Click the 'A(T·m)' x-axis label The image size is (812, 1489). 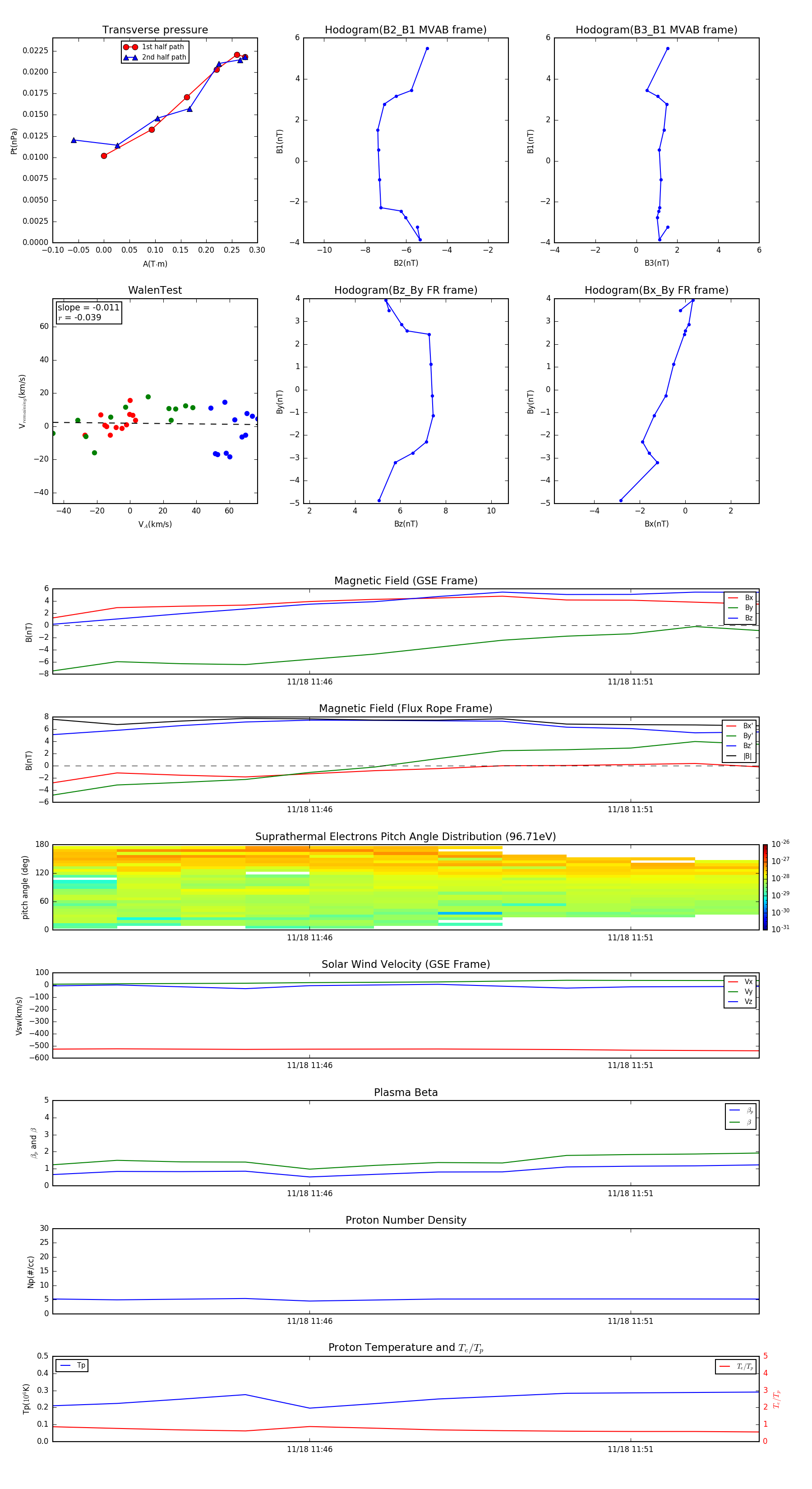pos(155,264)
